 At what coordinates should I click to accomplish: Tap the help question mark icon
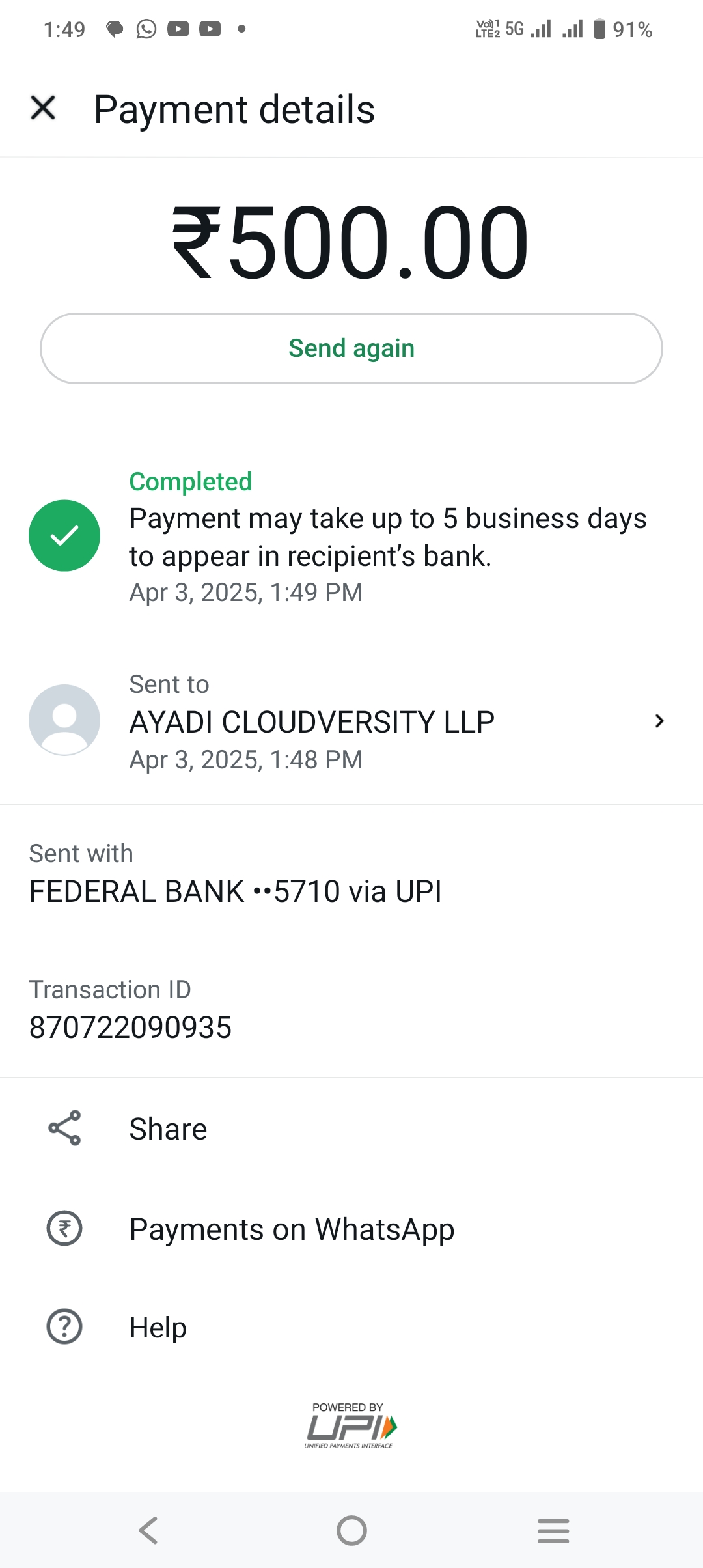click(64, 1326)
